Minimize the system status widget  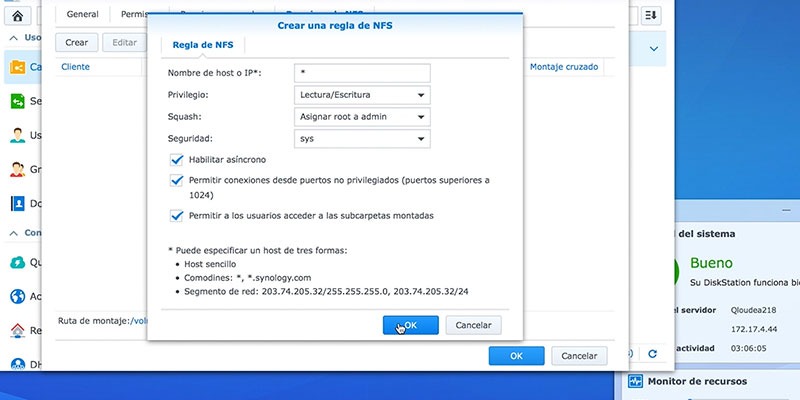(x=786, y=210)
